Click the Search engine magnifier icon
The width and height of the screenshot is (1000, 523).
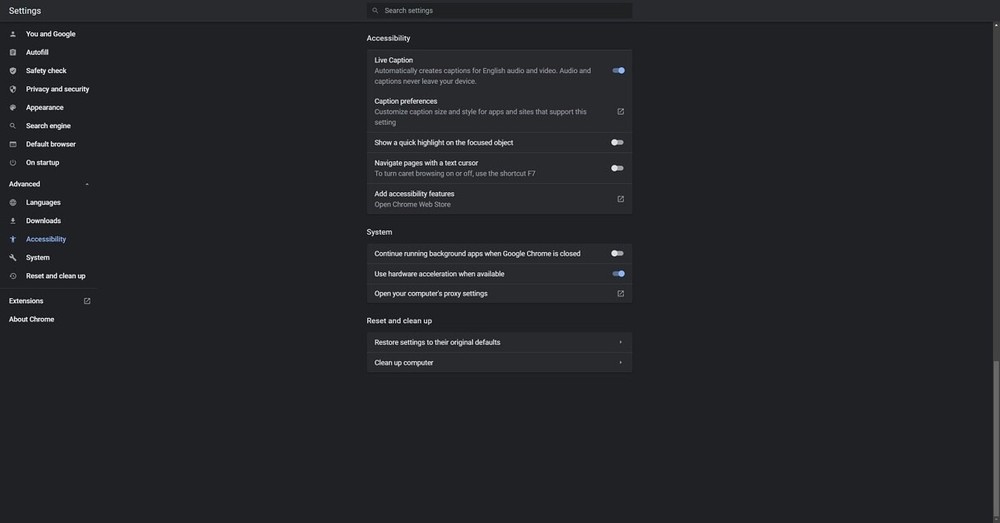coord(13,126)
